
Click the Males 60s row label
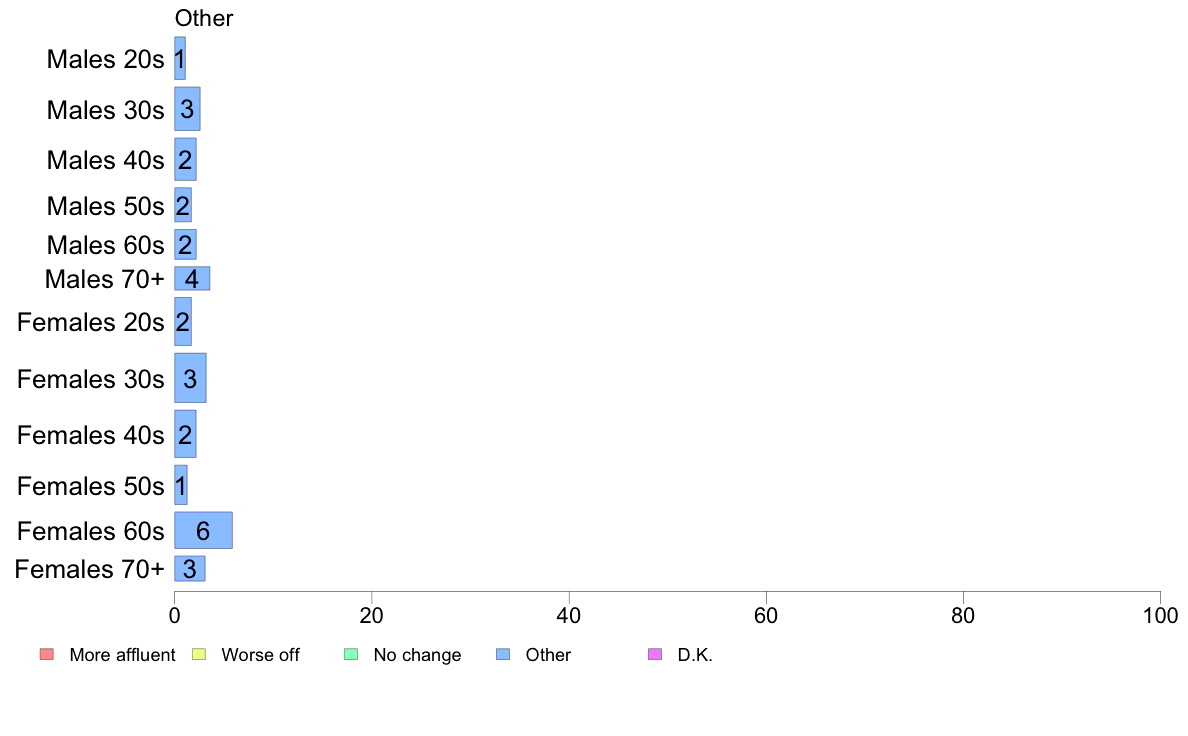pos(105,245)
